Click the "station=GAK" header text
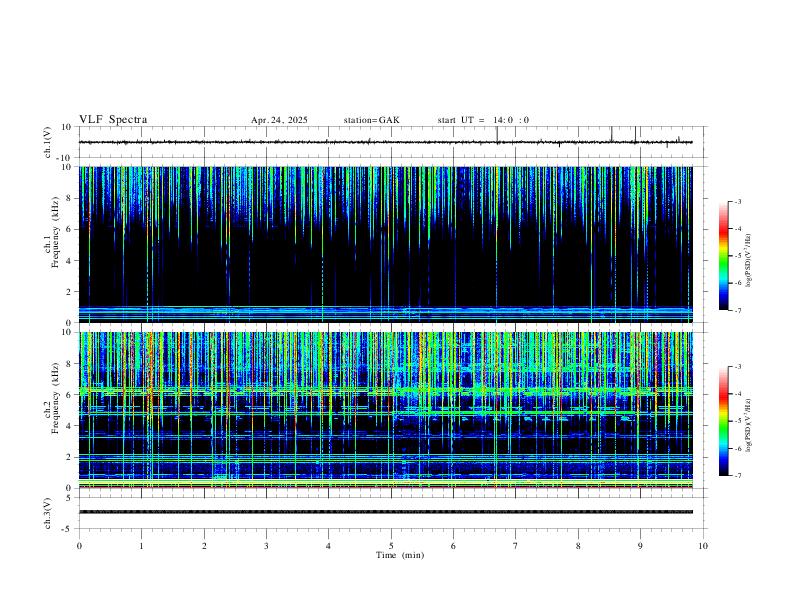Image resolution: width=792 pixels, height=612 pixels. [x=372, y=120]
